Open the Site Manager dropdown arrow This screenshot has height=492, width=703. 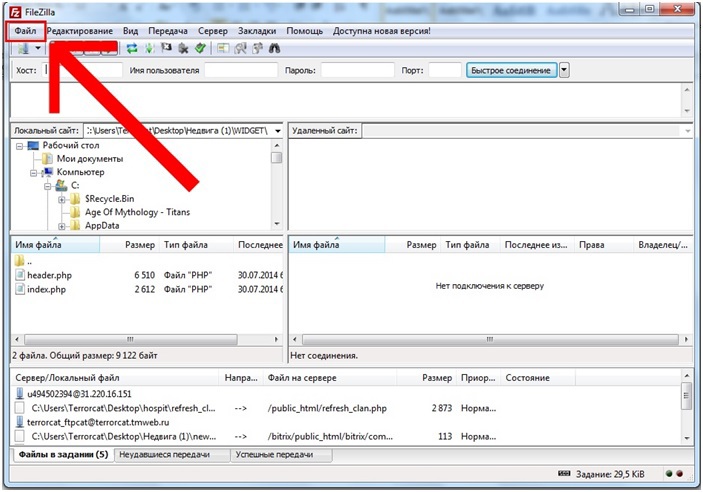pyautogui.click(x=38, y=48)
